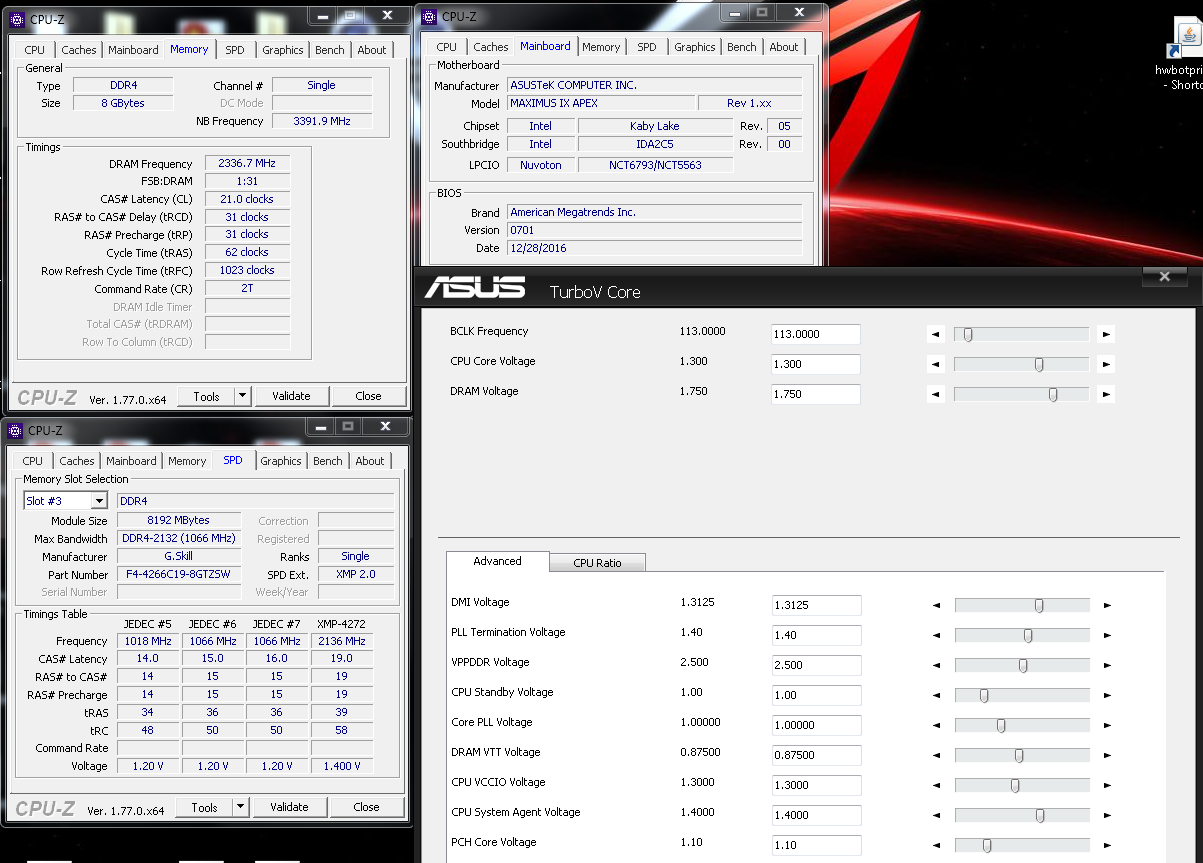Switch to CPU Ratio tab in TurboV Core
Viewport: 1203px width, 863px height.
(597, 563)
